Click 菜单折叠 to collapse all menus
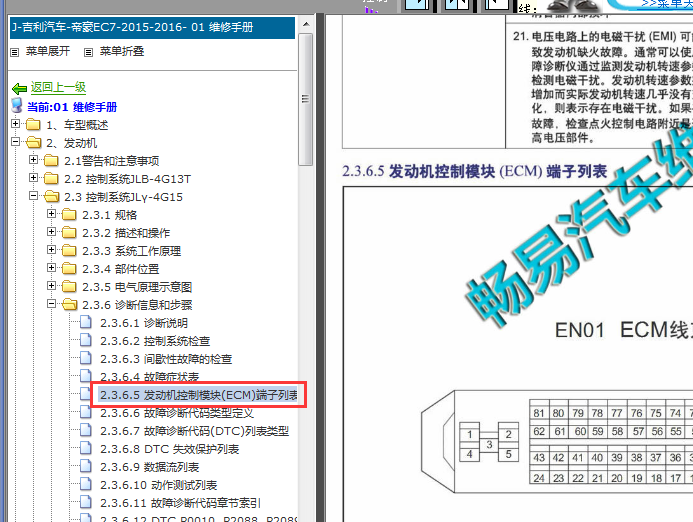Viewport: 693px width, 522px height. (122, 51)
